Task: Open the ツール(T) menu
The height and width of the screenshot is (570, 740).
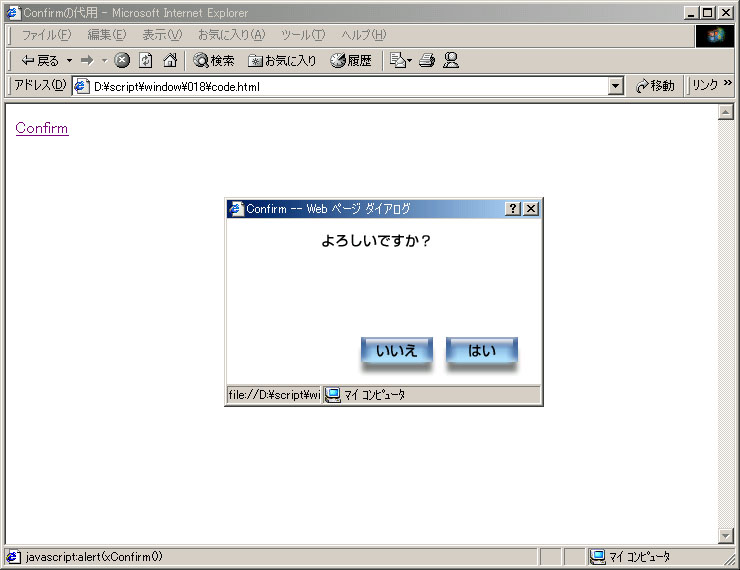Action: [x=303, y=35]
